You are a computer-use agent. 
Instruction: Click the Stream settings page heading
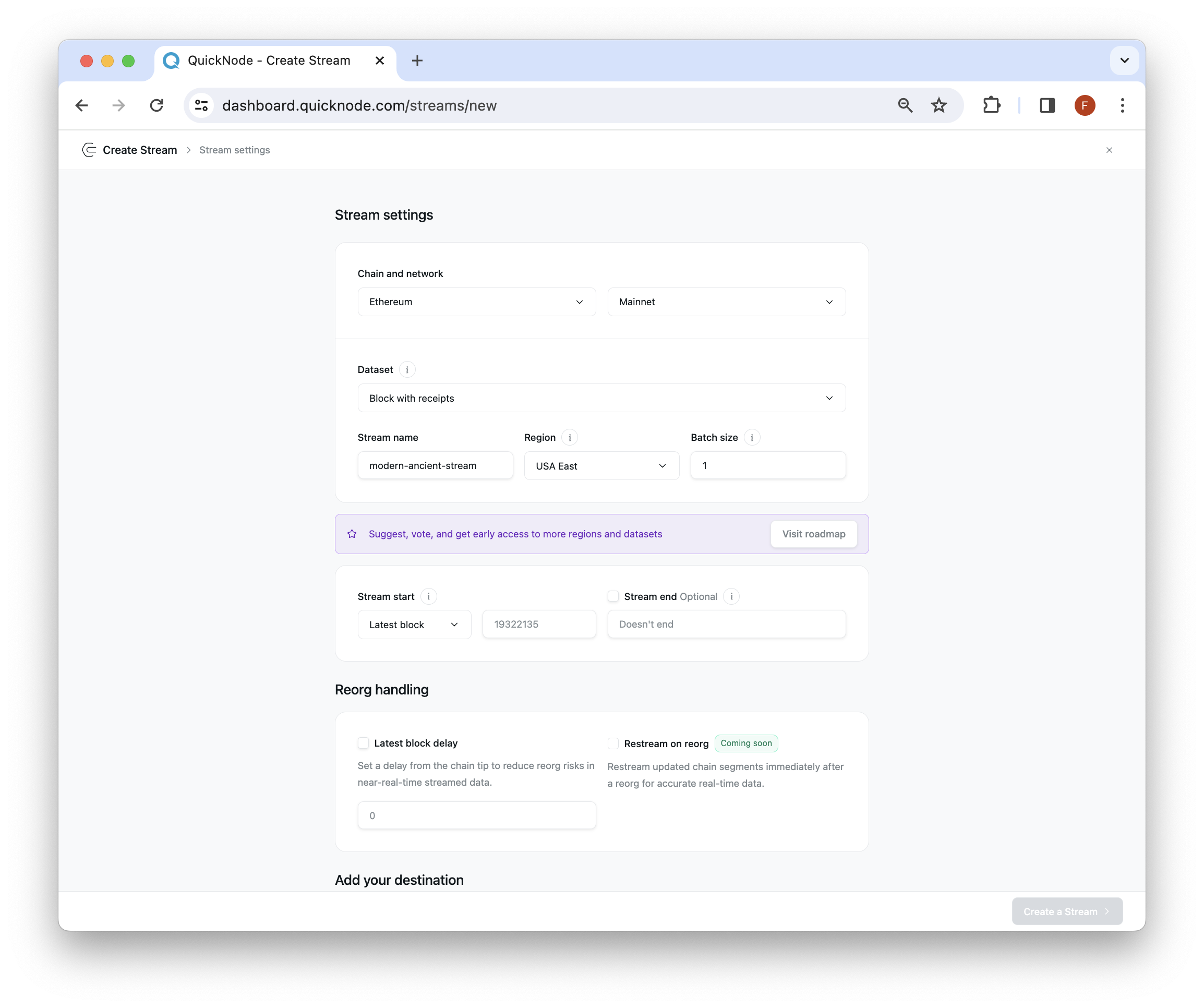(383, 215)
